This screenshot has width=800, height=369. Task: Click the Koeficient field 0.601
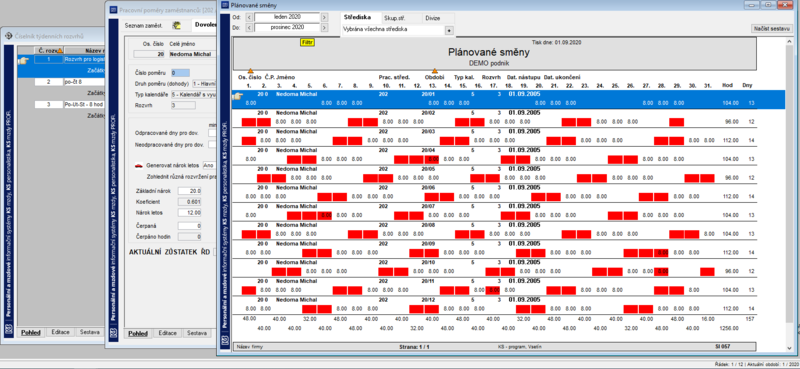[190, 201]
